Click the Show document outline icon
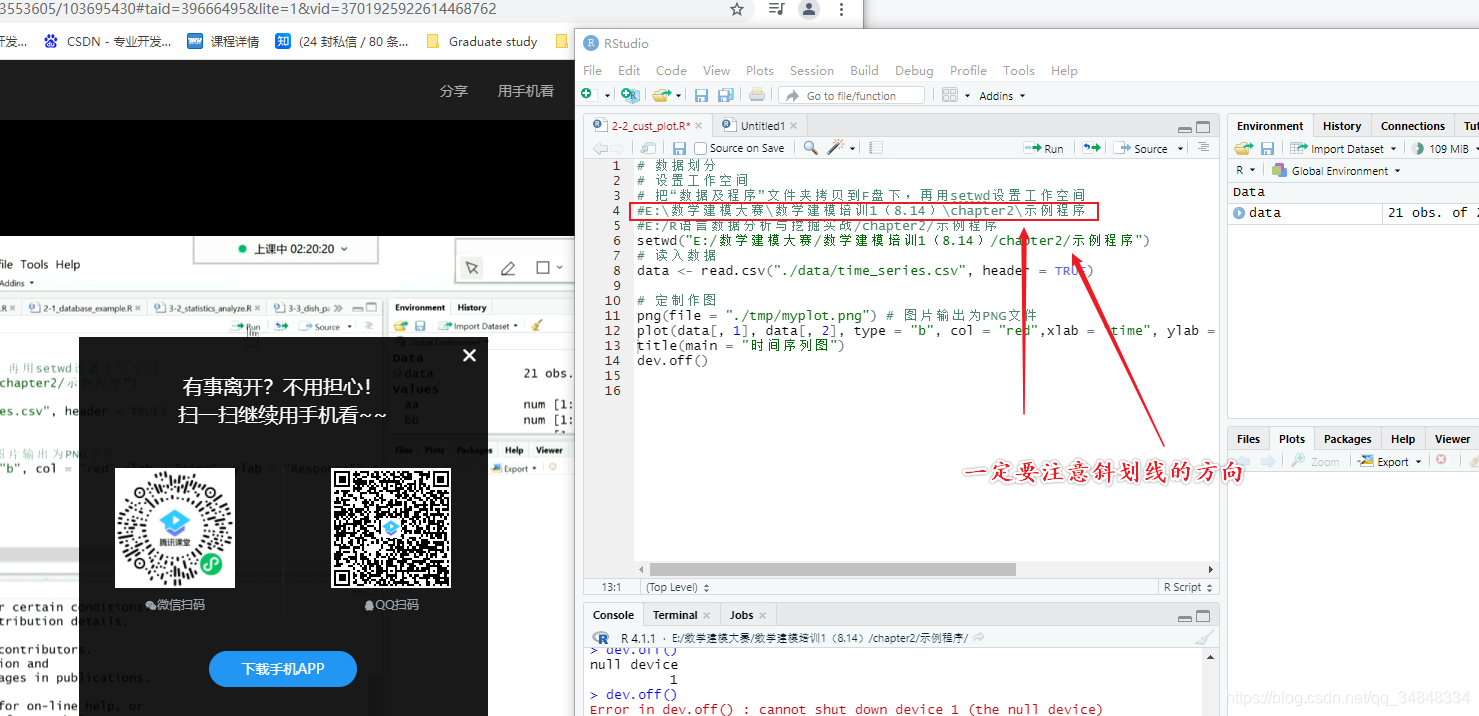This screenshot has height=716, width=1479. (1203, 147)
